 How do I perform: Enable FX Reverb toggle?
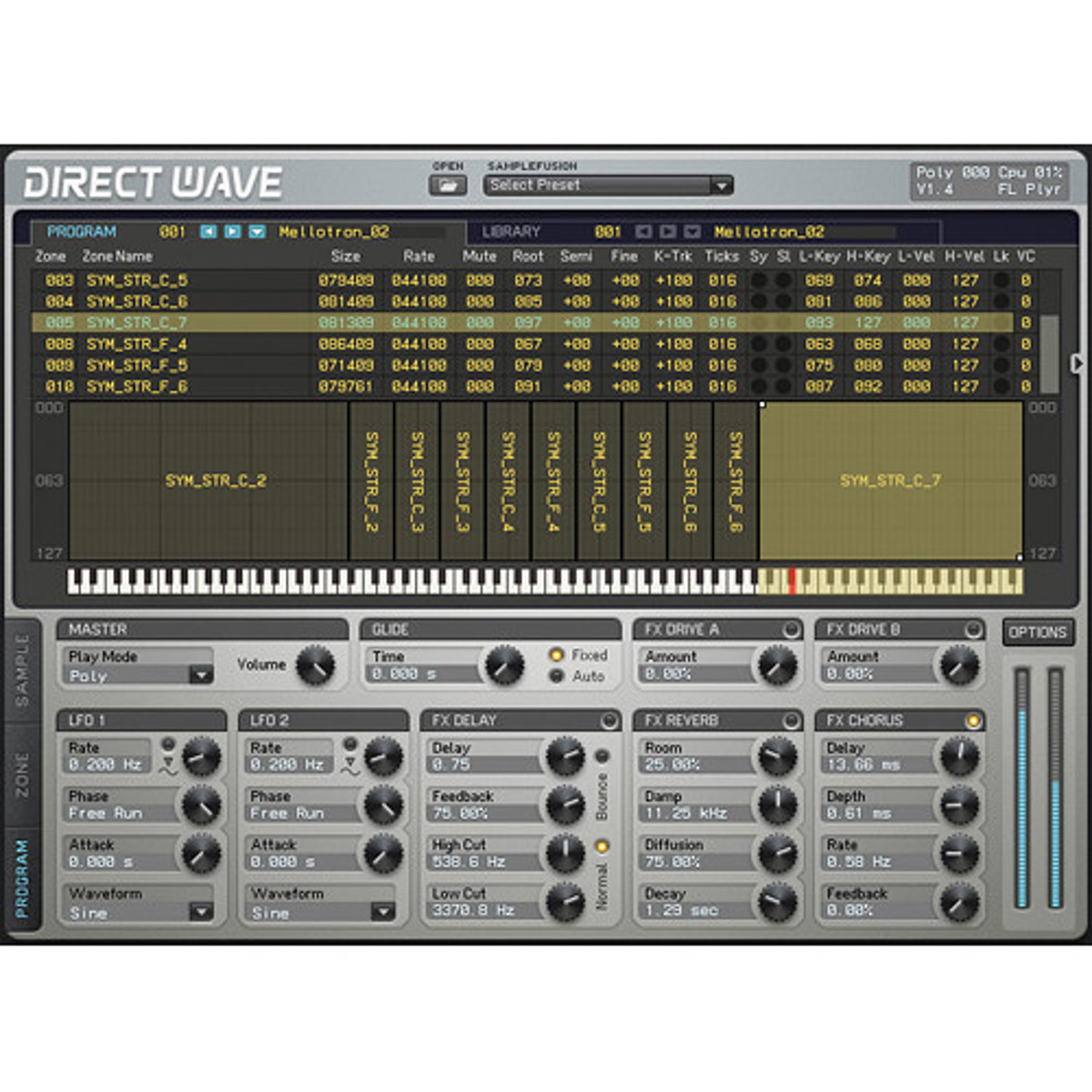pyautogui.click(x=791, y=721)
